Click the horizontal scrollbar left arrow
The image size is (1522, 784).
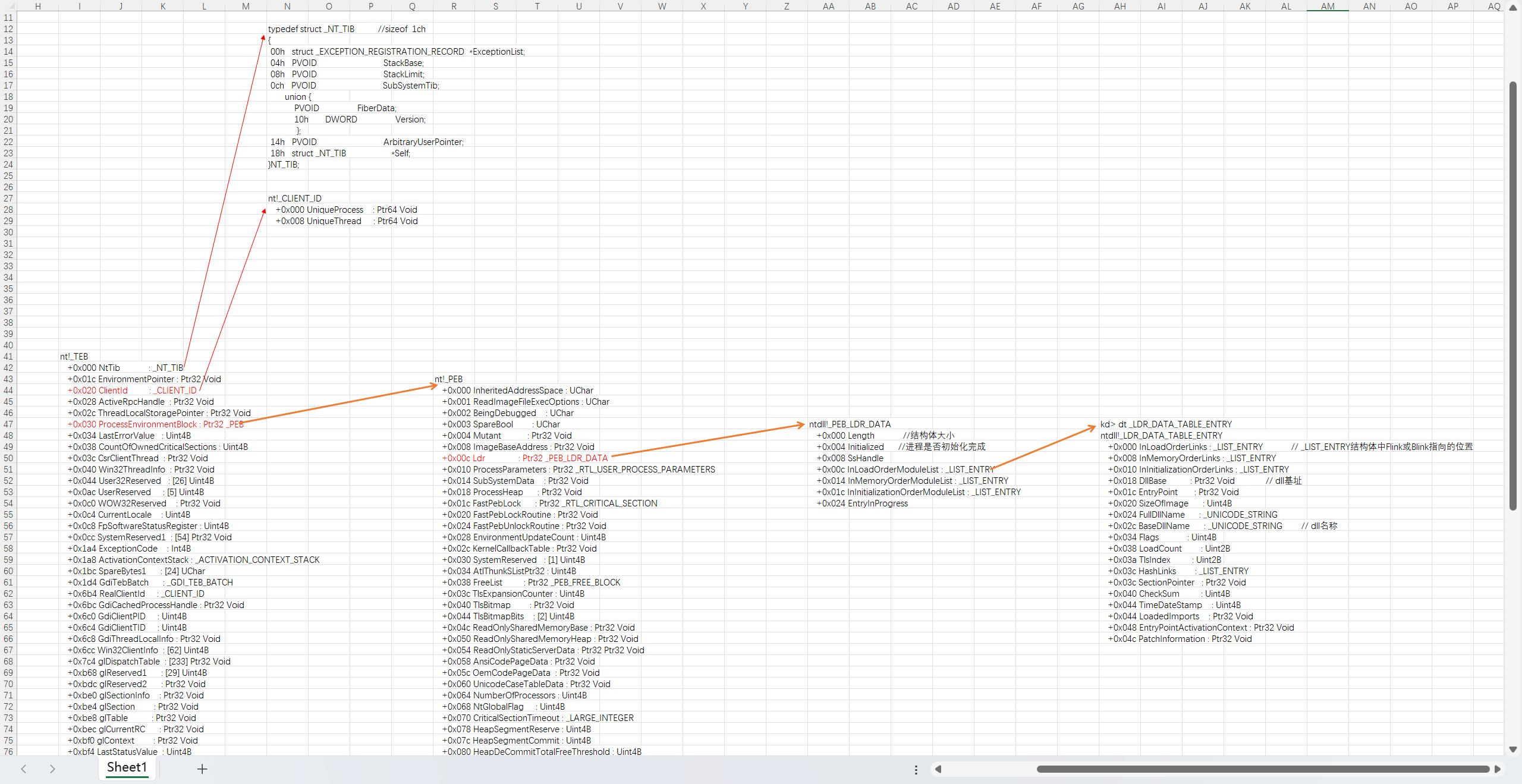[x=938, y=769]
